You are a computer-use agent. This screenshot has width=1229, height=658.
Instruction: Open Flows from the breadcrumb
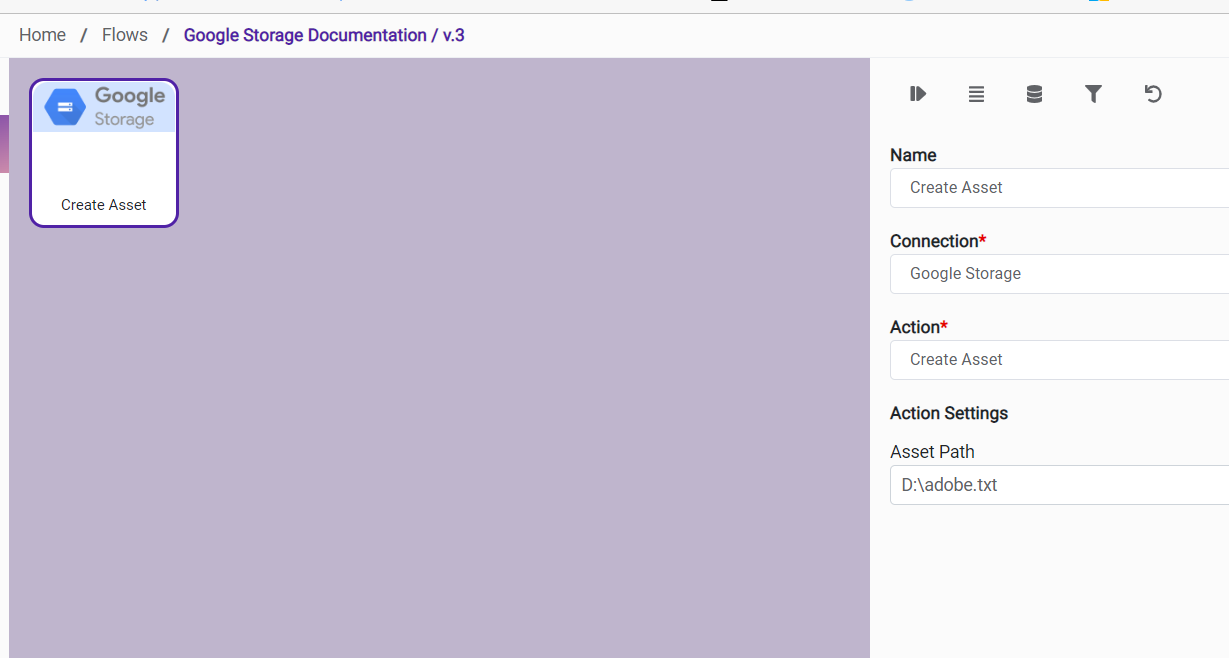point(125,35)
